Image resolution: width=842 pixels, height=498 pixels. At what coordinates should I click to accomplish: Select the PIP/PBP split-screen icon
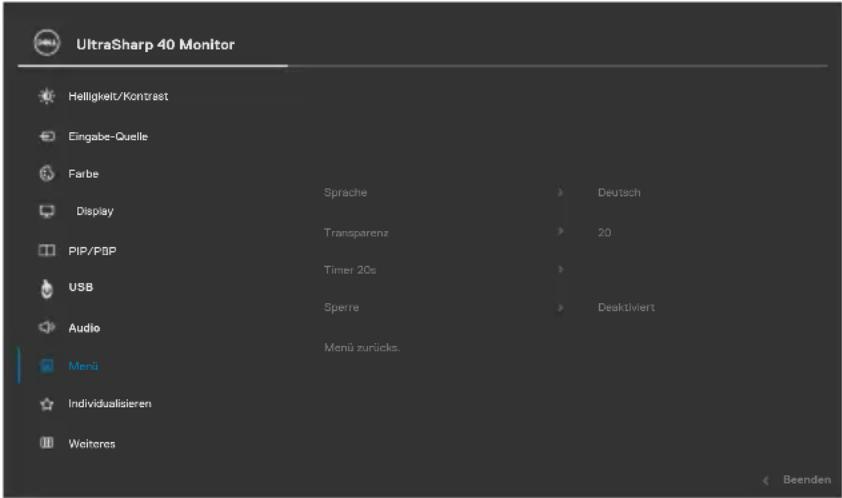click(x=47, y=250)
